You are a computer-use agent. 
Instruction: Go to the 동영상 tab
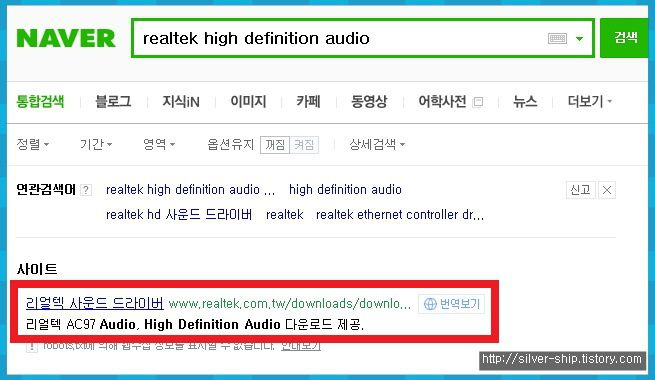pyautogui.click(x=369, y=101)
